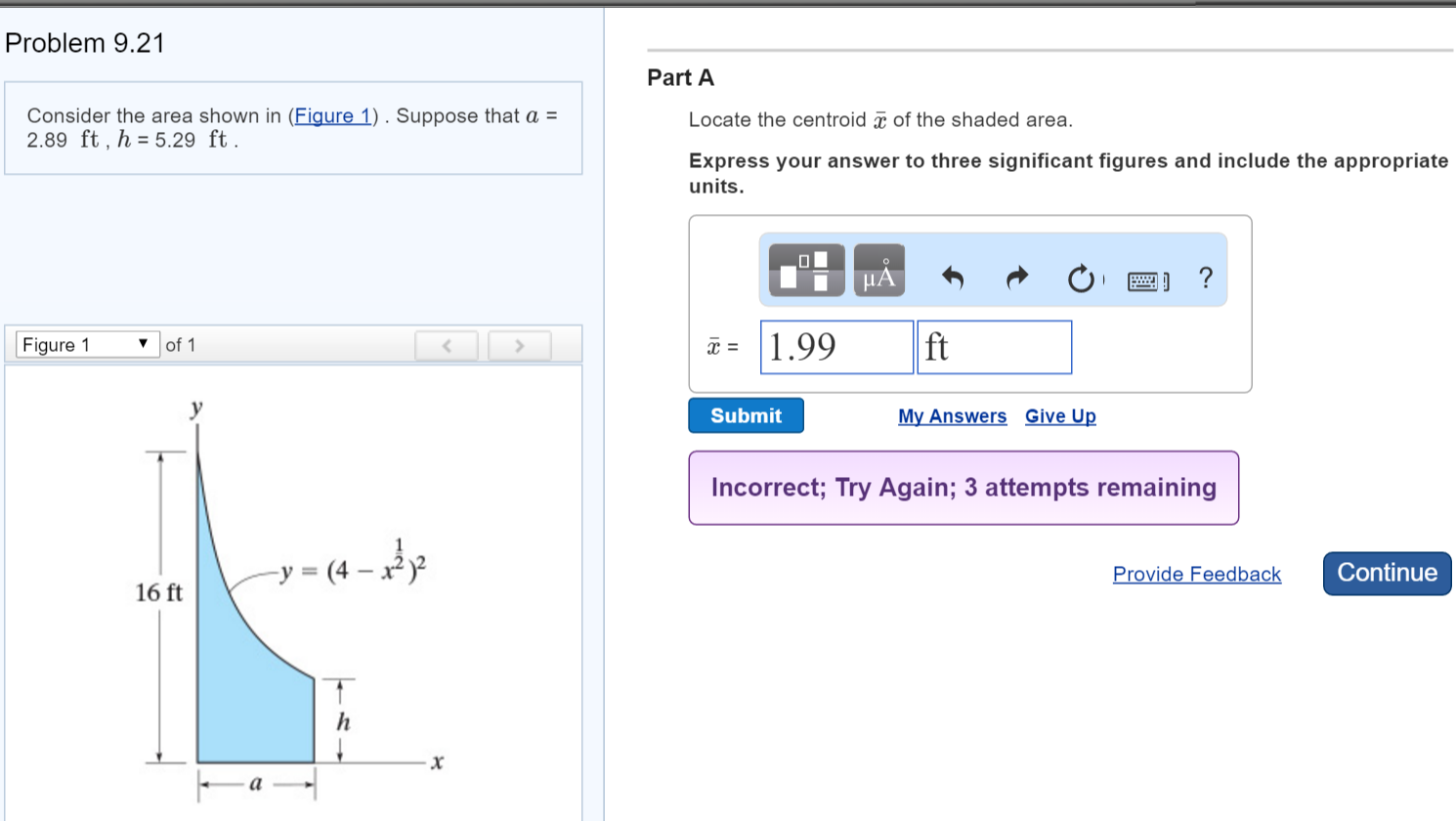Click the 'Incorrect; Try Again' message
This screenshot has height=821, width=1456.
coord(964,488)
